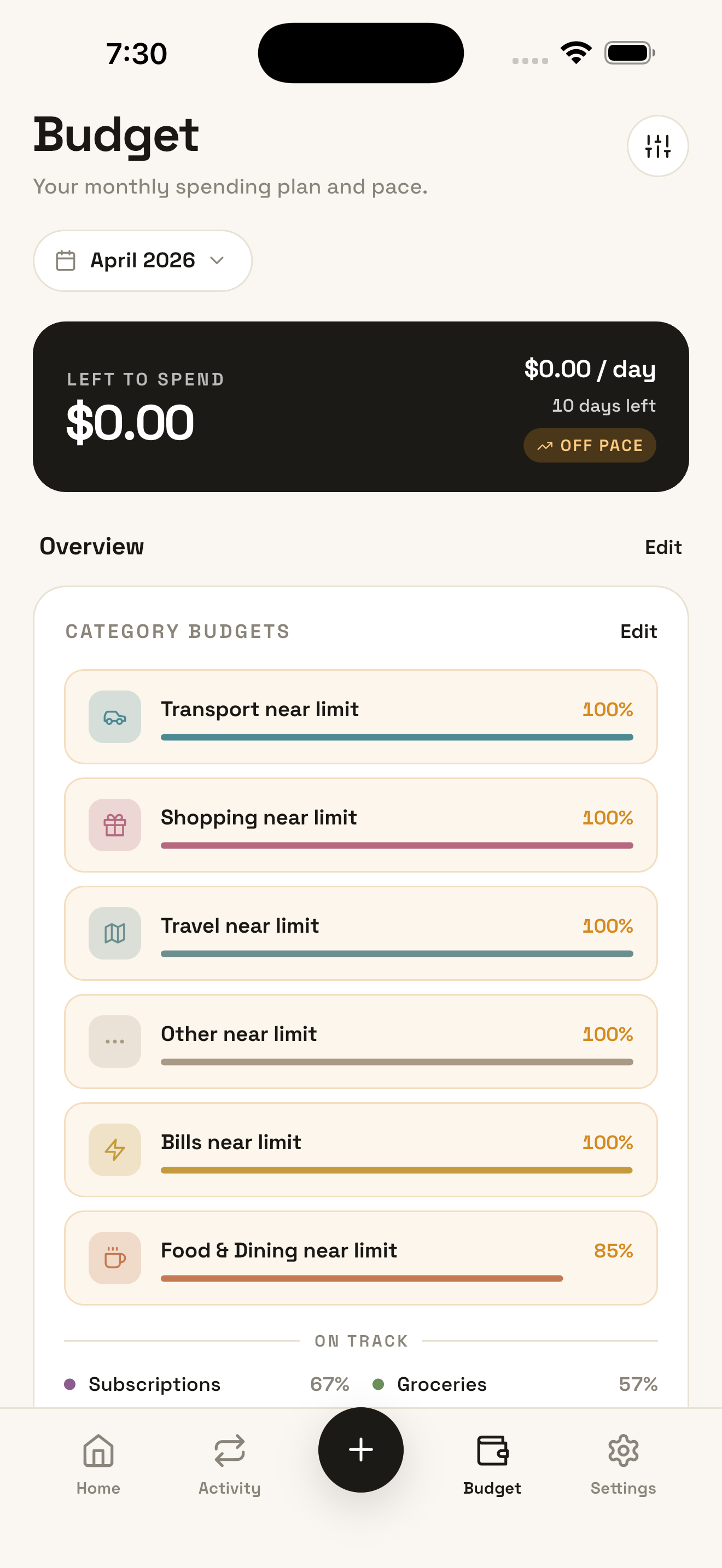Click the Food & Dining progress bar
722x1568 pixels.
coord(362,1278)
